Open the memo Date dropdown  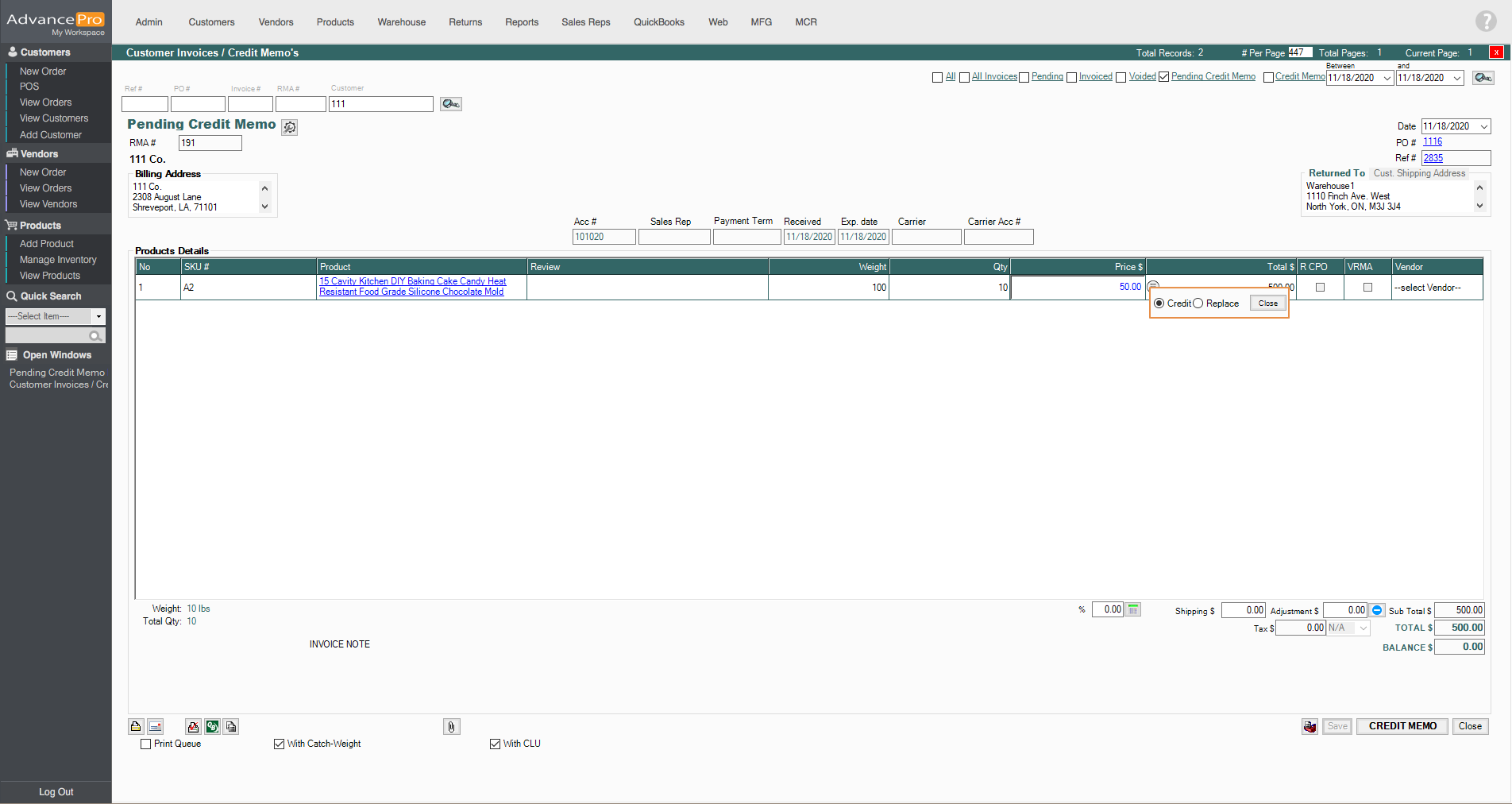point(1483,126)
